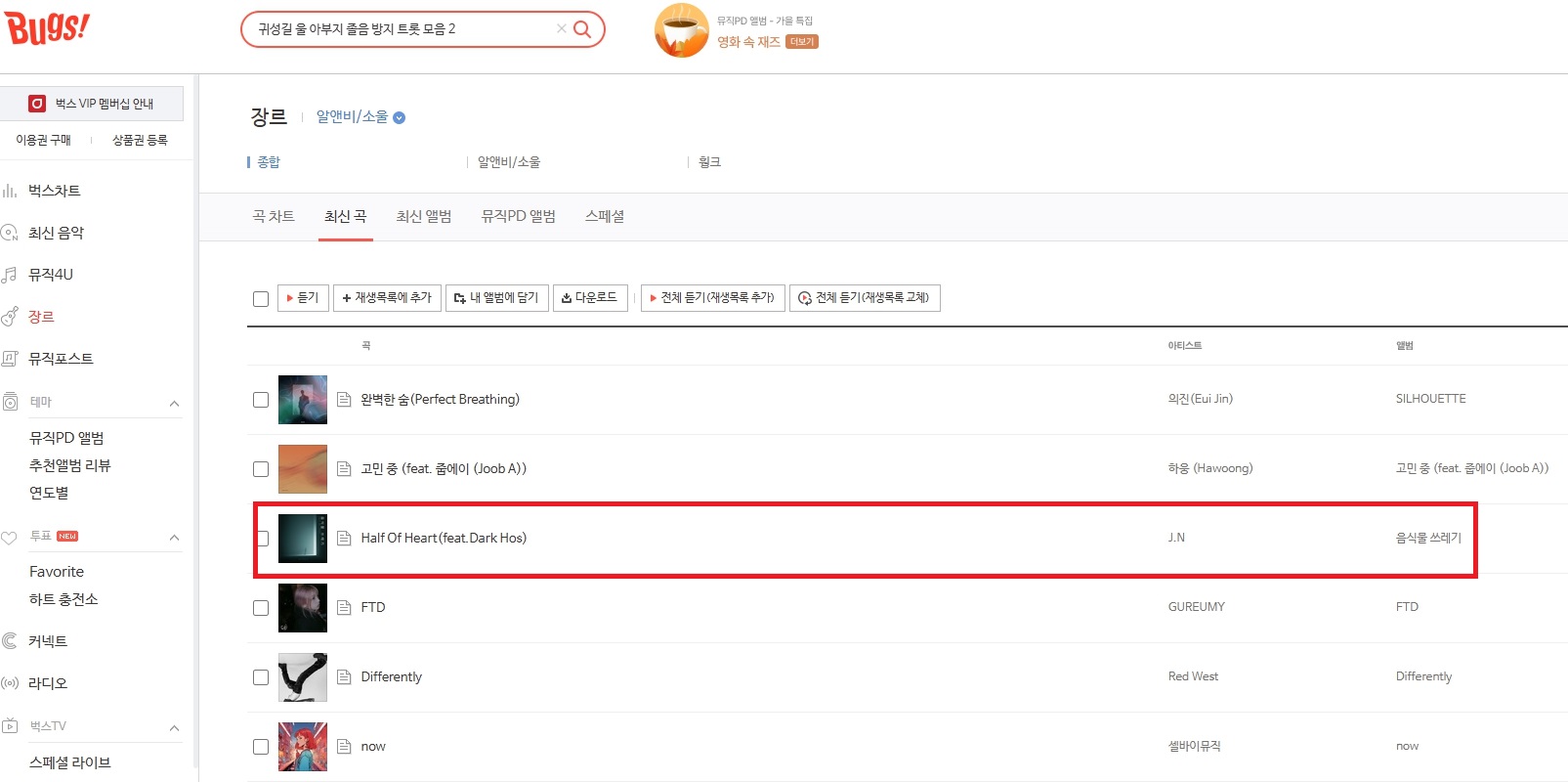This screenshot has height=782, width=1568.
Task: Click the search magnifier icon
Action: (582, 29)
